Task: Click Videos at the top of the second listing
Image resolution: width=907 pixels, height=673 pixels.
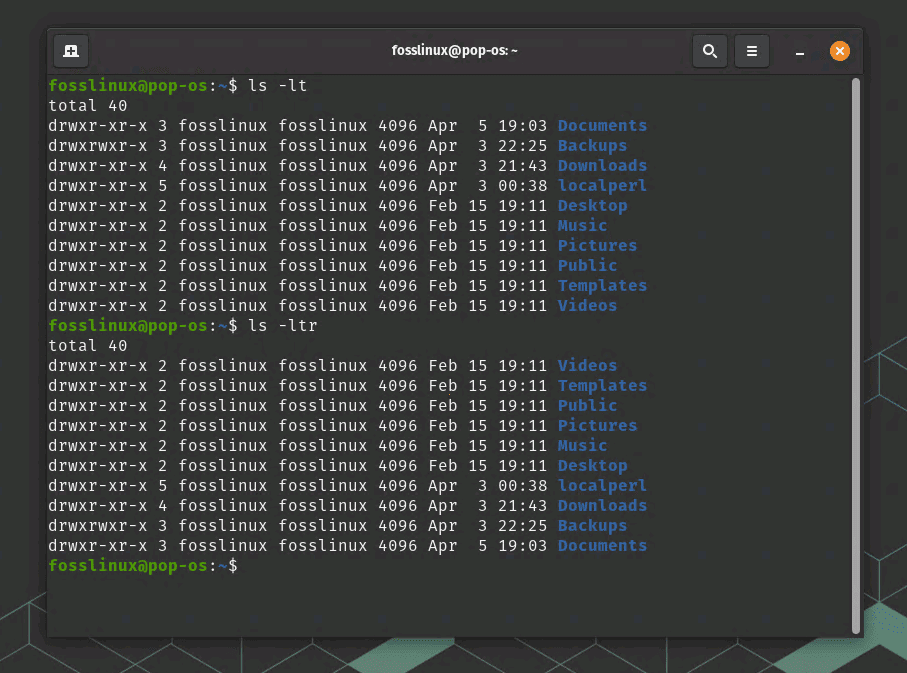Action: pos(587,366)
